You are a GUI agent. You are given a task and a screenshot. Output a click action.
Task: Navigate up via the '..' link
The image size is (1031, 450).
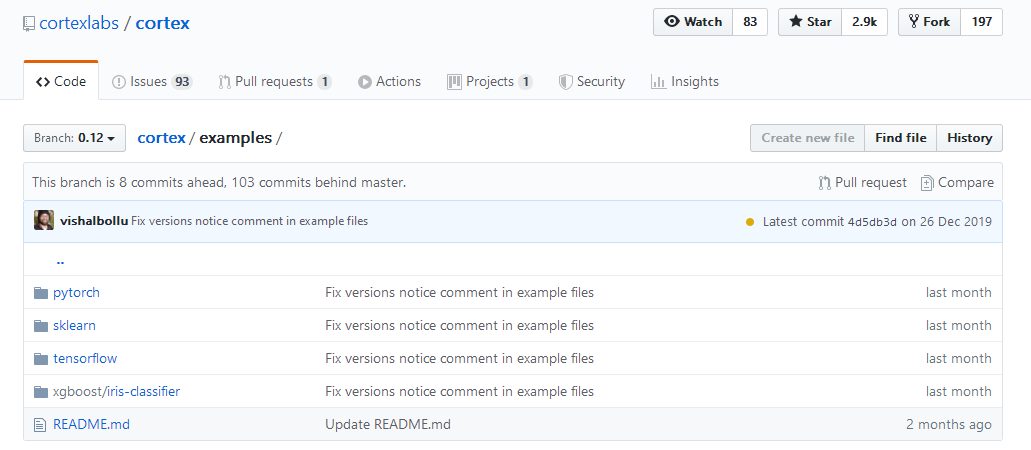60,260
